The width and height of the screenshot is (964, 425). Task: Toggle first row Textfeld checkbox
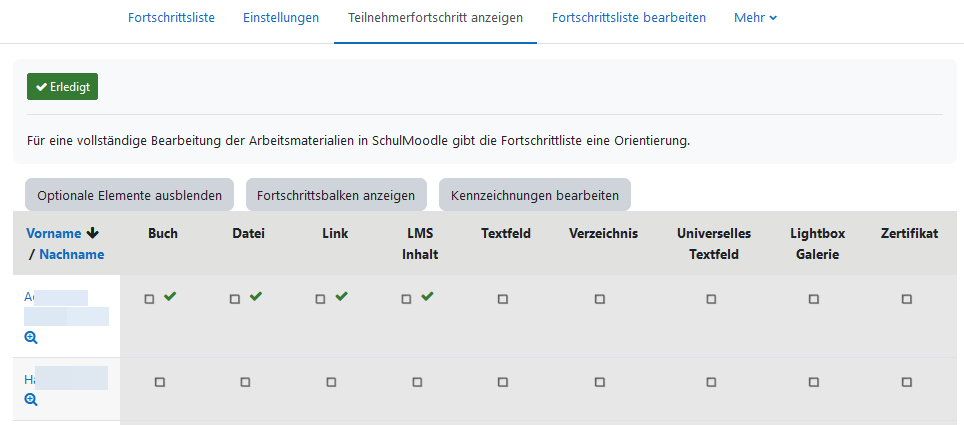pos(503,299)
